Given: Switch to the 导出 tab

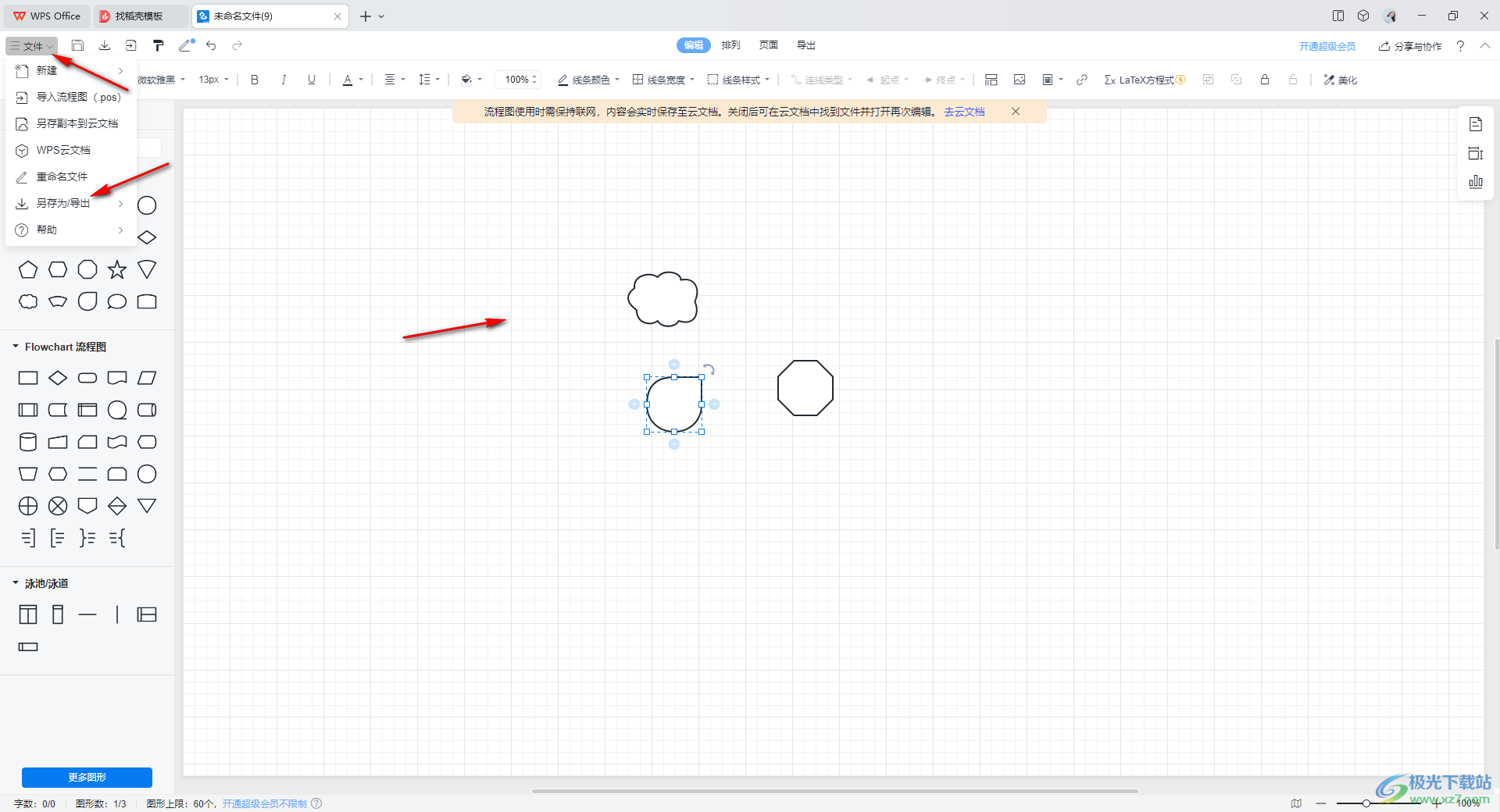Looking at the screenshot, I should (806, 45).
